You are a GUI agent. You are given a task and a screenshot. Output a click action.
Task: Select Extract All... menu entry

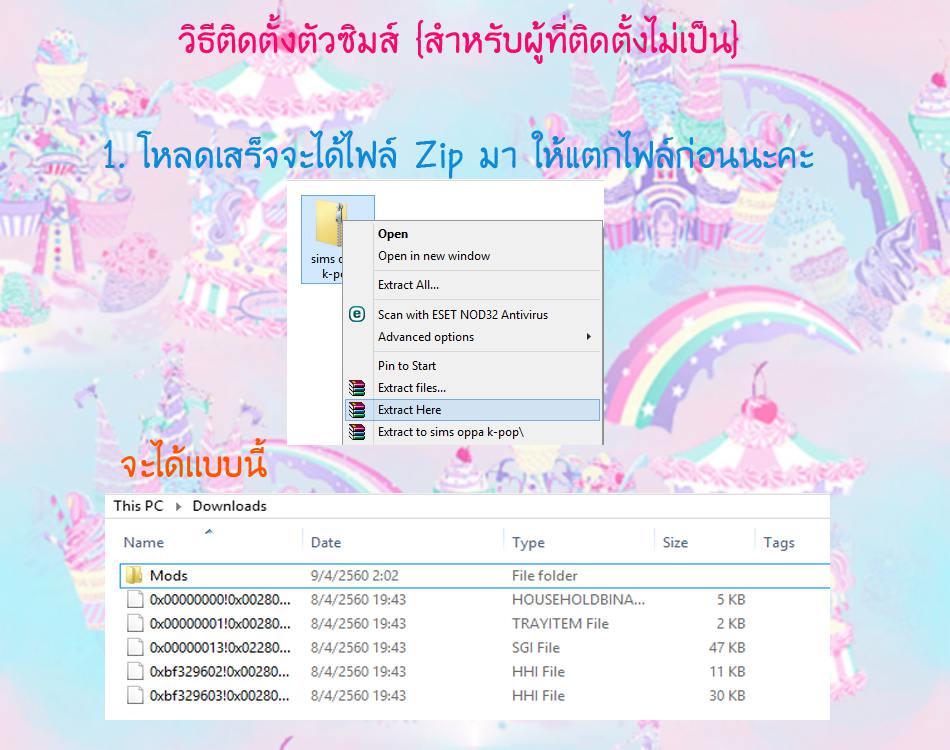[x=408, y=285]
